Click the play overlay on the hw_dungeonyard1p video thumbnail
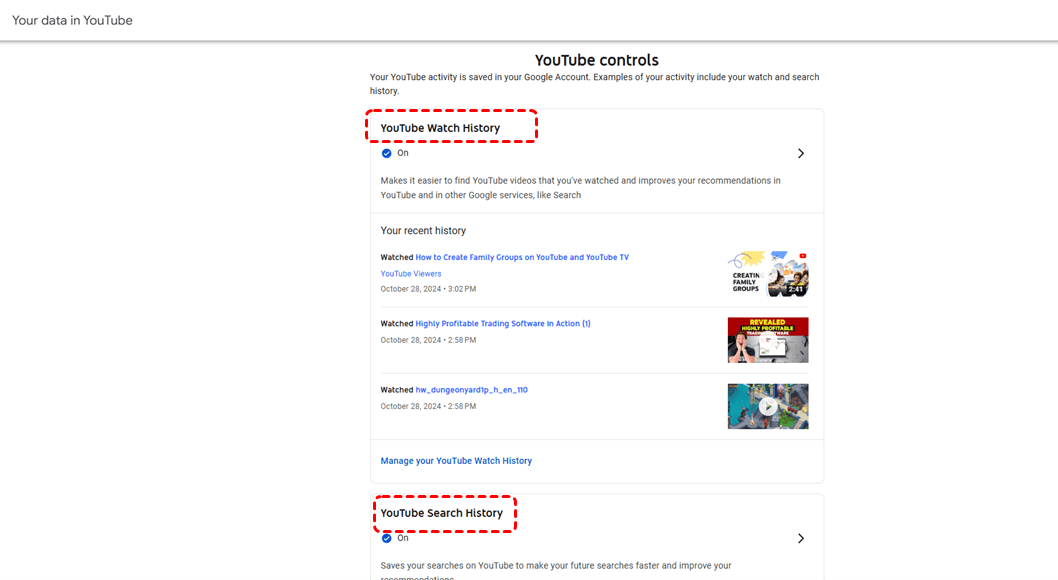 (768, 406)
